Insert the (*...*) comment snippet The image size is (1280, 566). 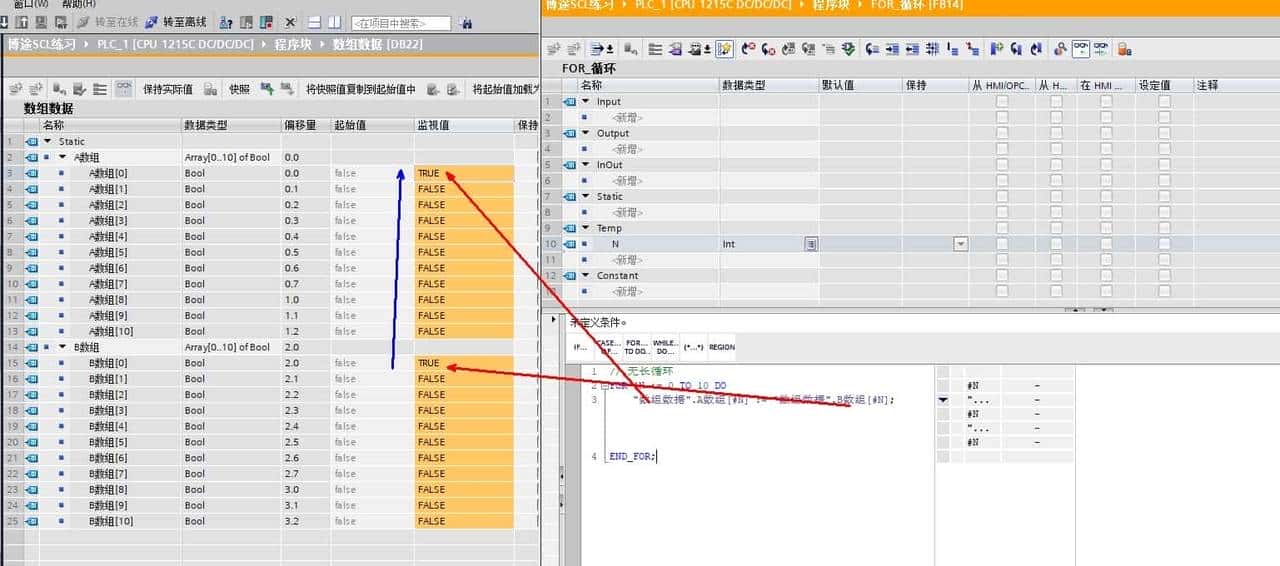(x=693, y=347)
